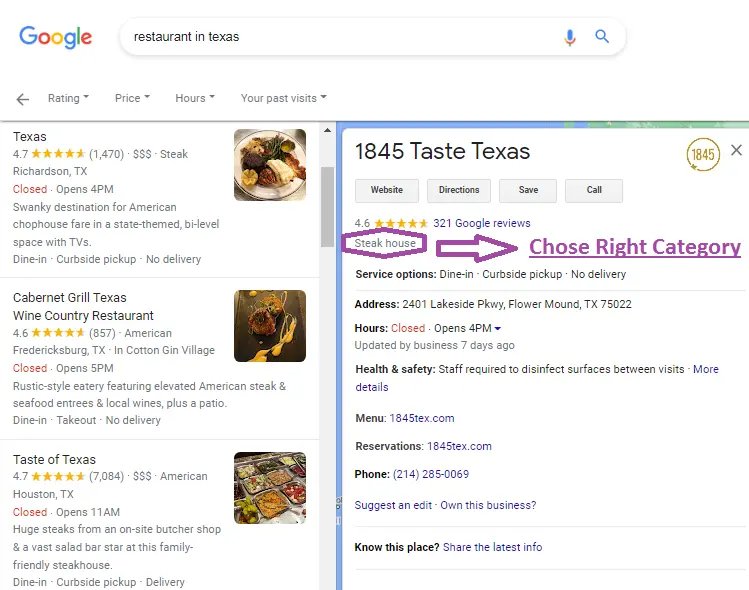Click 1845 Taste Texas panel title
Screen dimensions: 749x590
(442, 151)
